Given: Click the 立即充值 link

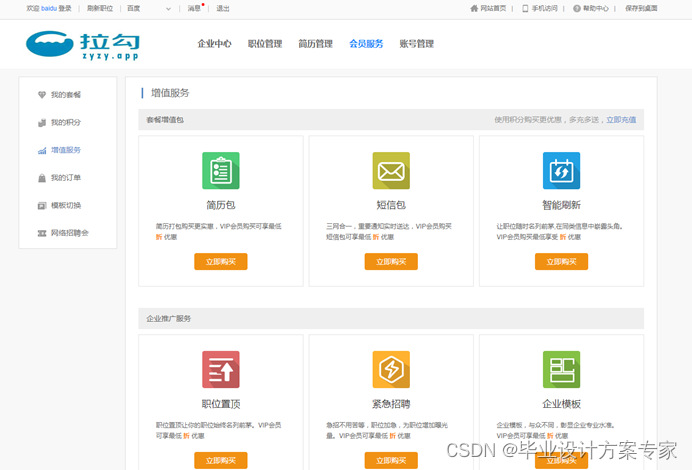Looking at the screenshot, I should 621,120.
